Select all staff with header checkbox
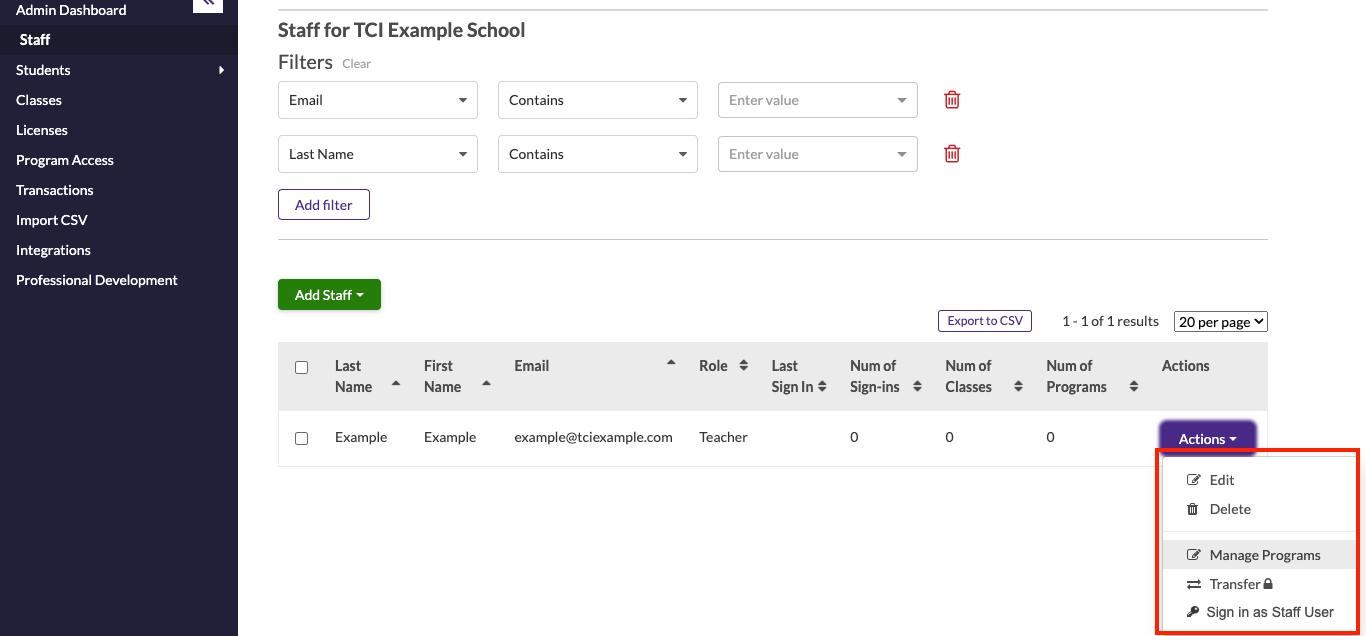The height and width of the screenshot is (636, 1366). [302, 367]
